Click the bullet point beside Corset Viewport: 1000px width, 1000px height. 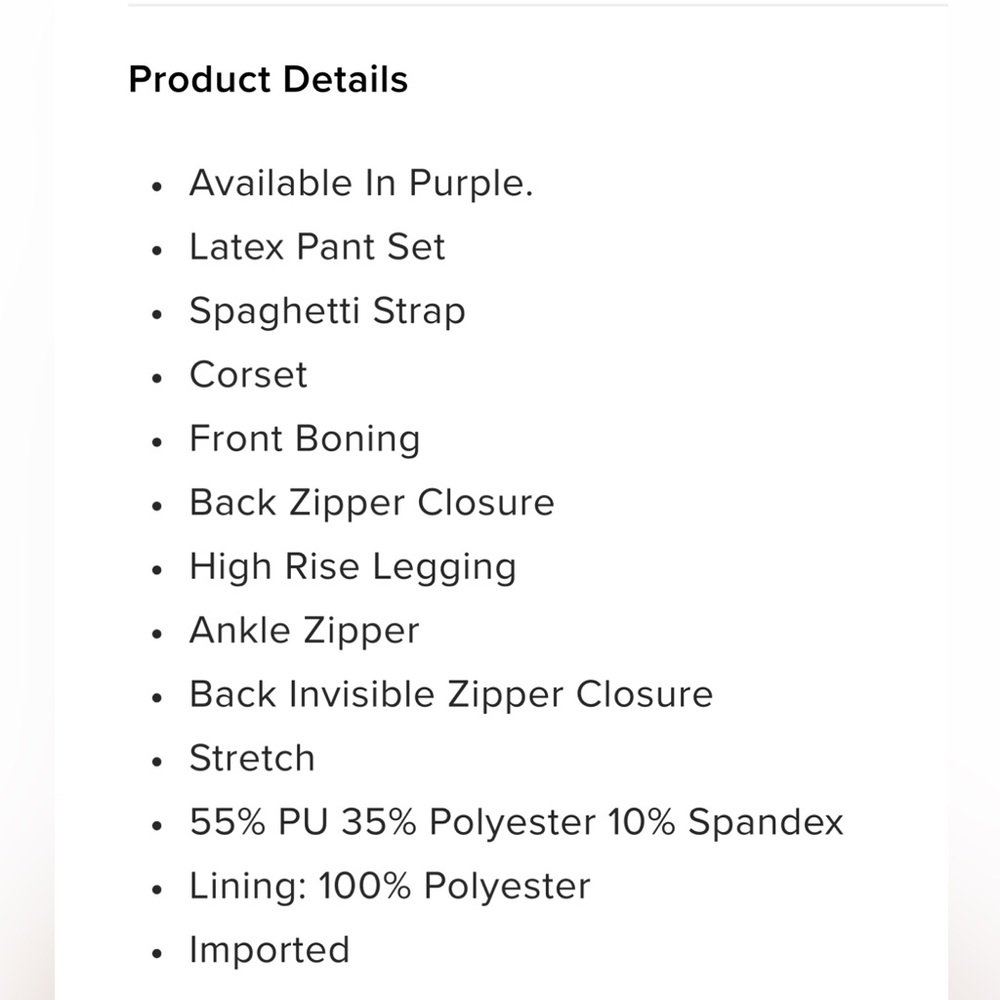point(156,379)
